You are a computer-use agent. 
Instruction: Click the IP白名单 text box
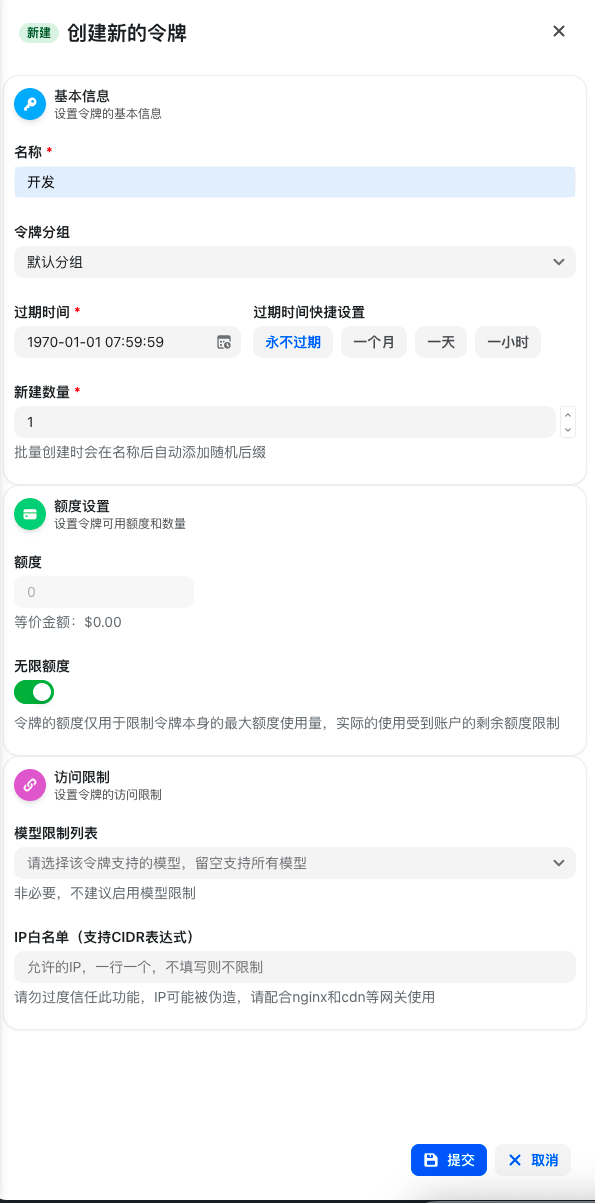point(294,967)
